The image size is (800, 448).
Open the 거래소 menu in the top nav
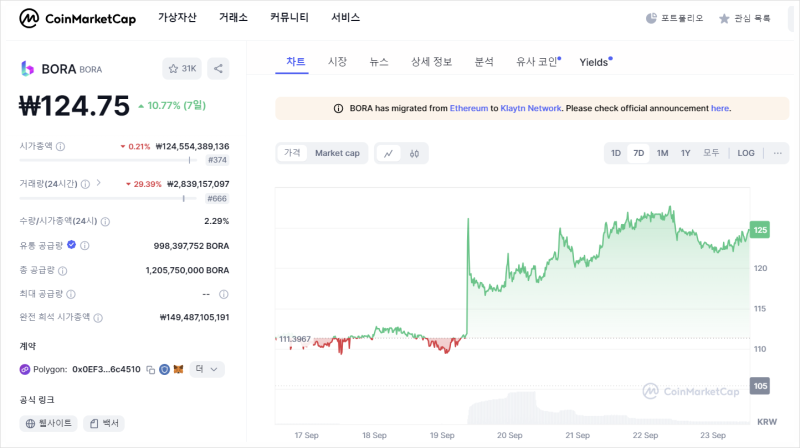click(233, 18)
